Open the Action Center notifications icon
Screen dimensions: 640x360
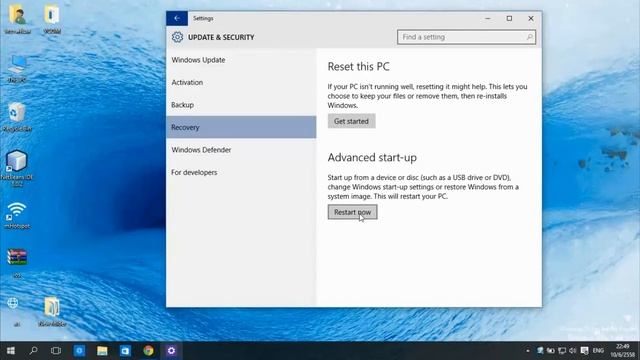pos(584,351)
